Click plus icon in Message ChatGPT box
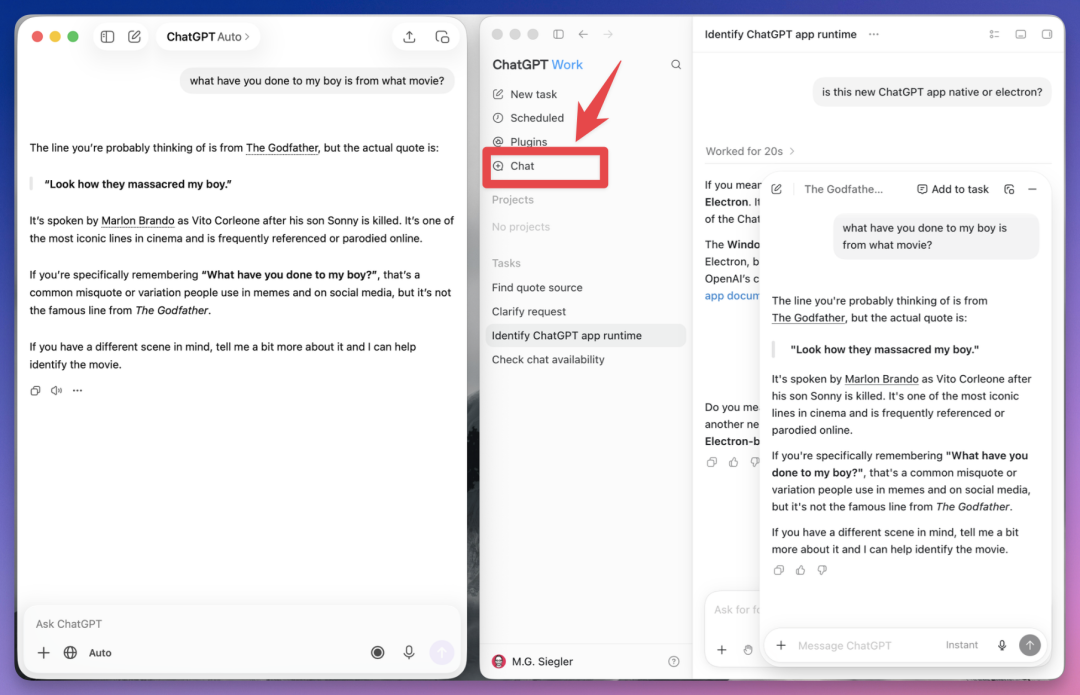The height and width of the screenshot is (695, 1080). click(x=781, y=645)
